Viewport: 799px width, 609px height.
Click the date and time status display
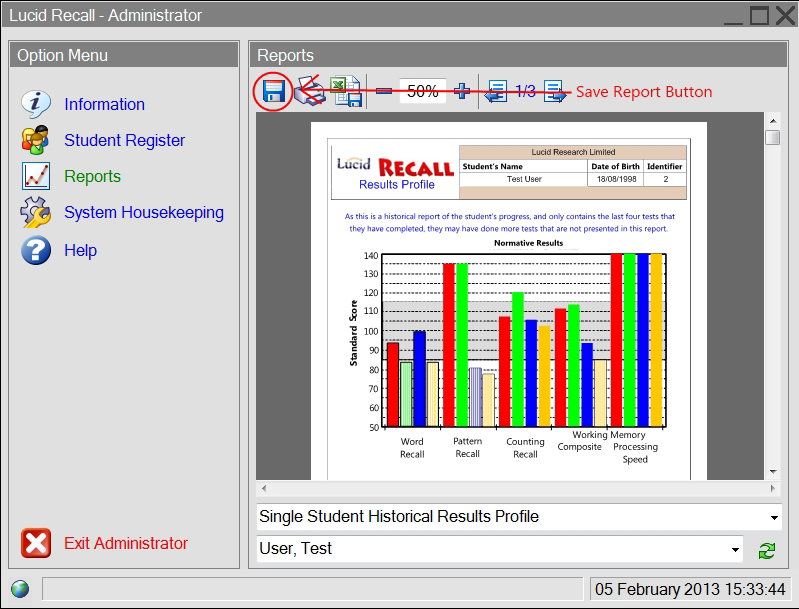(690, 589)
